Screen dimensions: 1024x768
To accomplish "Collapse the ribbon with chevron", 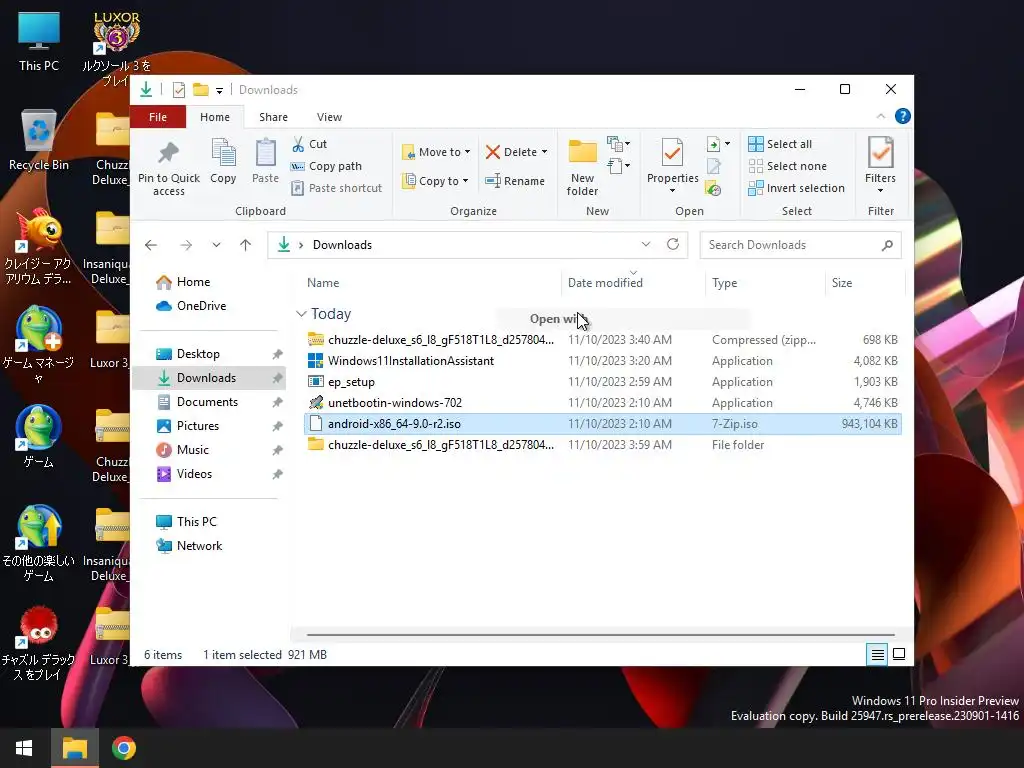I will [881, 116].
